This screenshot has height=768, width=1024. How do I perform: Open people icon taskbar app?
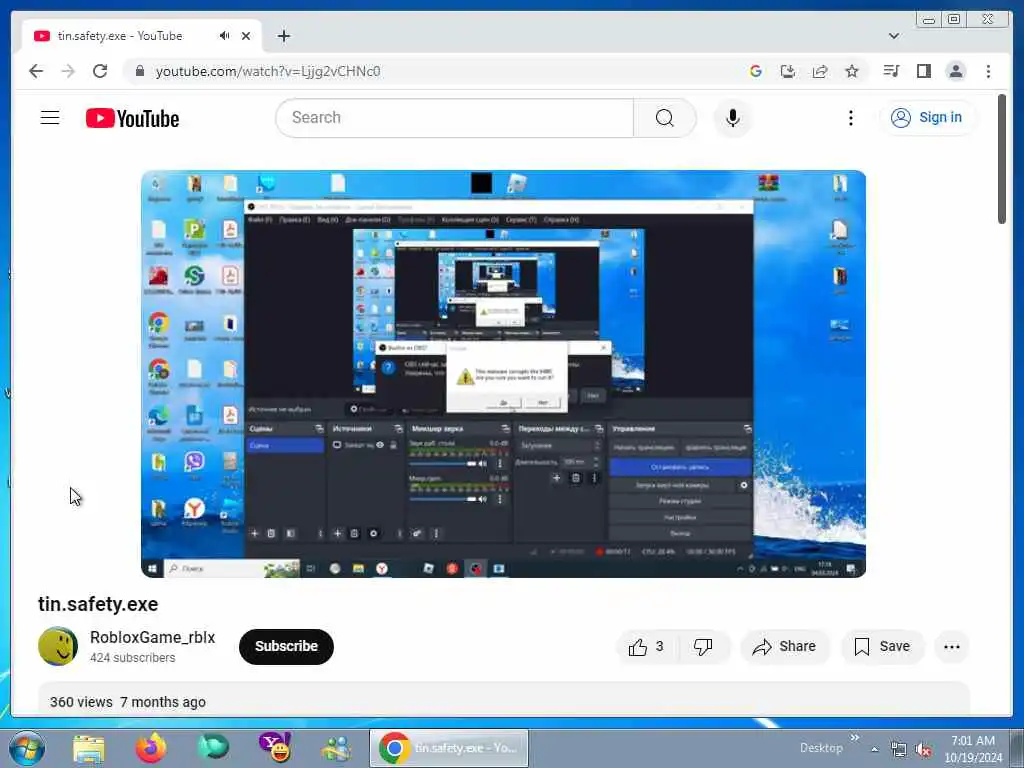point(336,748)
